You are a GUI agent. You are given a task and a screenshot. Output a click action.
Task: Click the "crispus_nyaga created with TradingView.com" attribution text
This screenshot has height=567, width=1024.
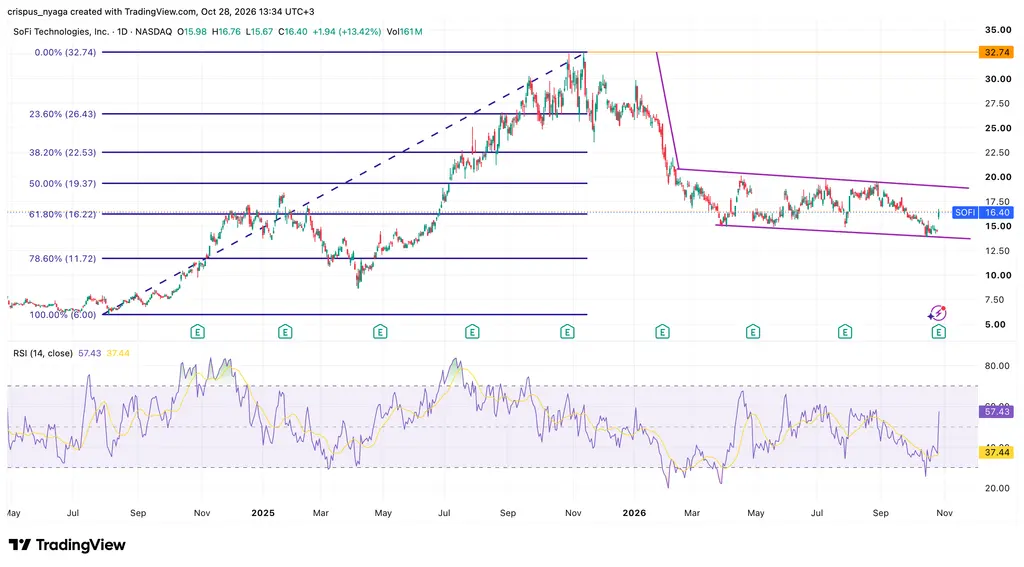[x=102, y=12]
